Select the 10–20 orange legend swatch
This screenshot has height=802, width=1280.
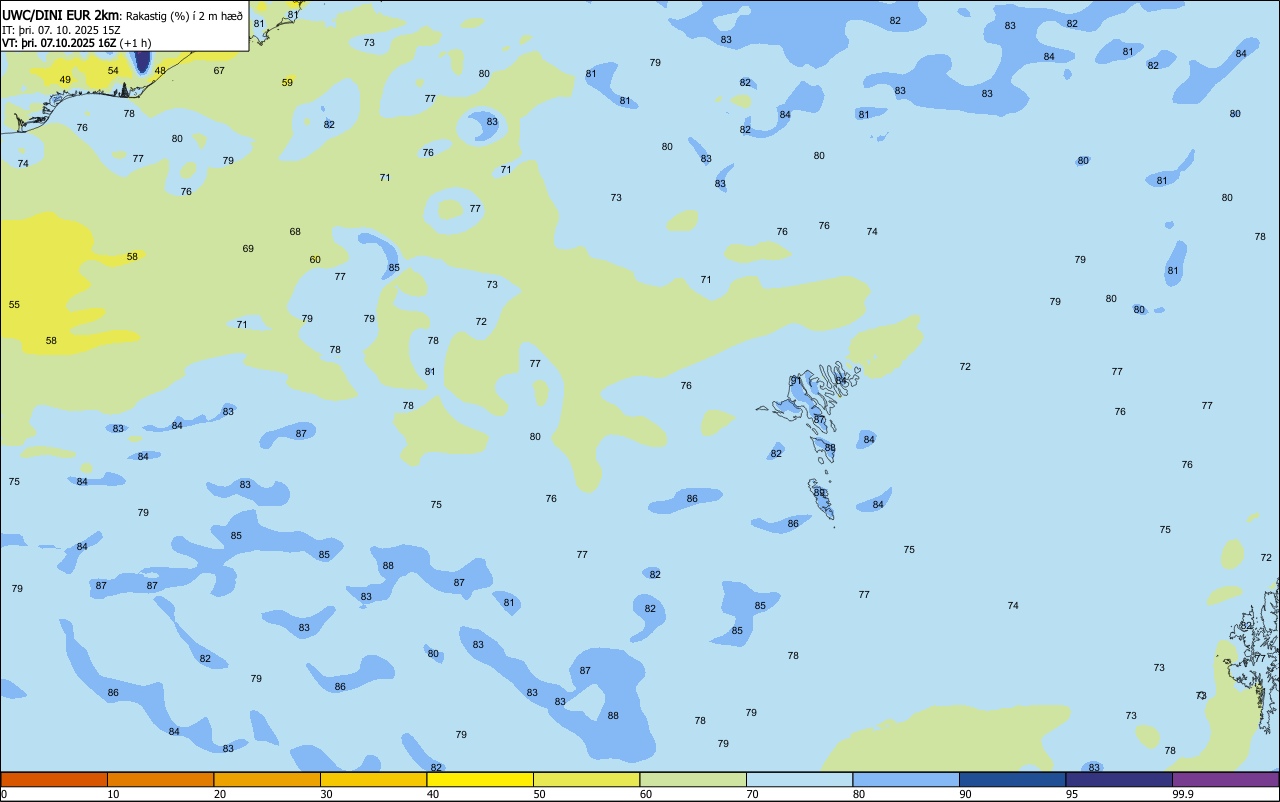tap(160, 779)
